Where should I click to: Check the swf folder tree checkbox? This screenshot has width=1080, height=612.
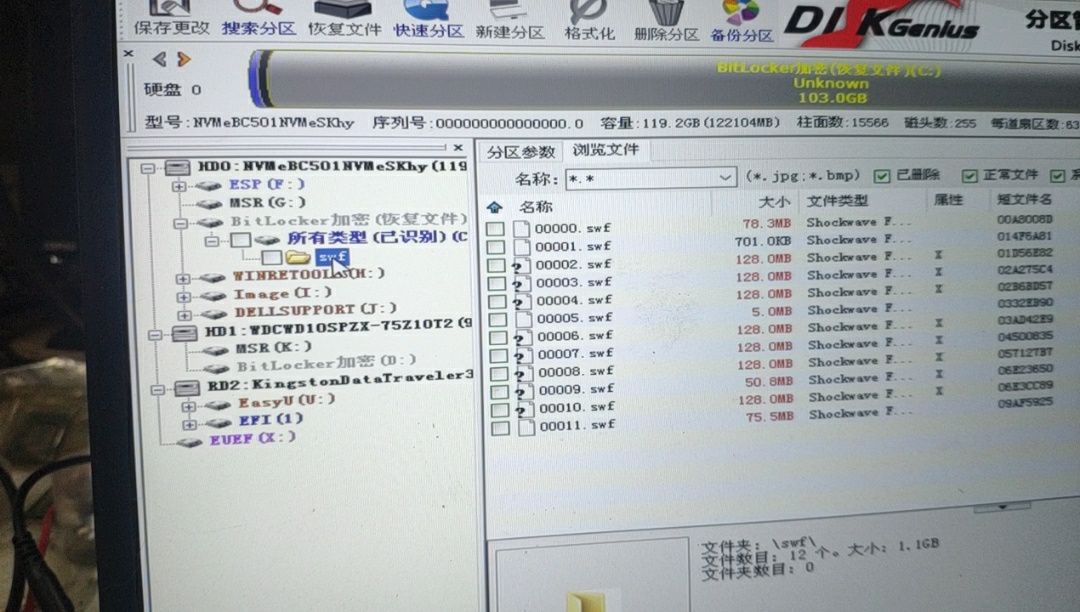[271, 257]
